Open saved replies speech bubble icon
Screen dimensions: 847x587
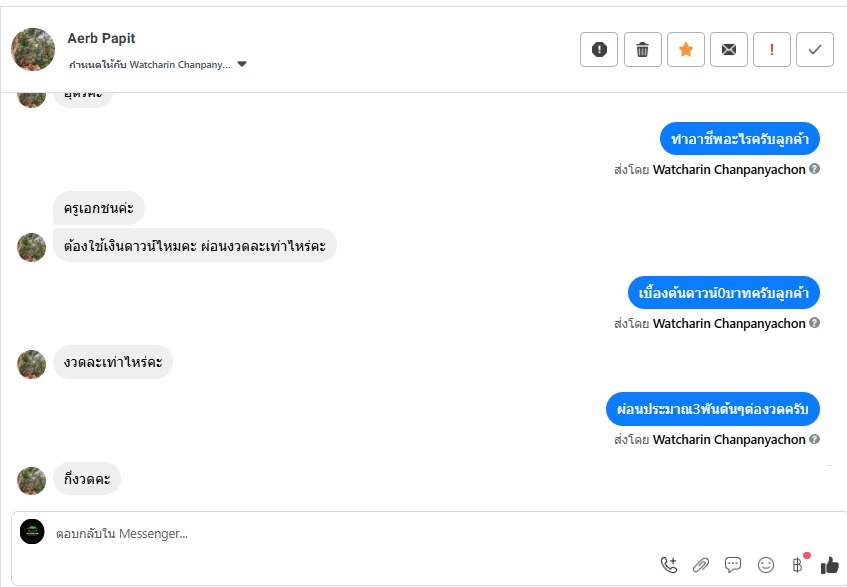pos(733,565)
